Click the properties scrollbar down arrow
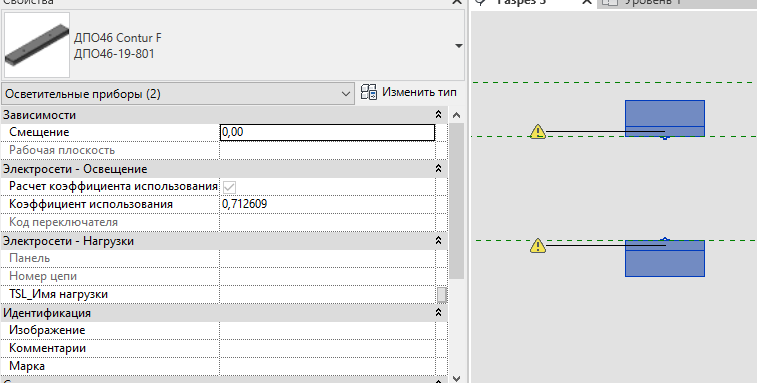757x383 pixels. coord(456,378)
